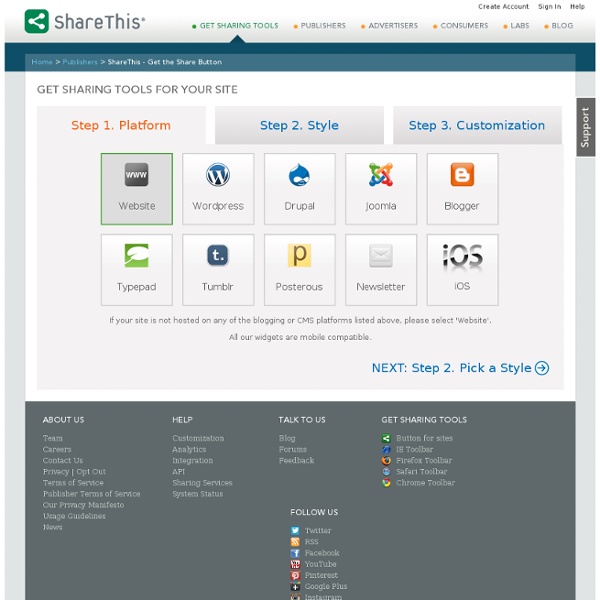Open the Privacy footer link

pyautogui.click(x=56, y=471)
